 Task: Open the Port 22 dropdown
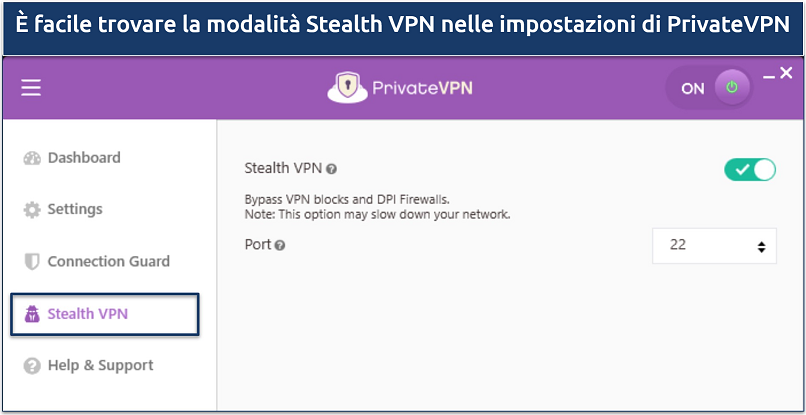click(713, 245)
